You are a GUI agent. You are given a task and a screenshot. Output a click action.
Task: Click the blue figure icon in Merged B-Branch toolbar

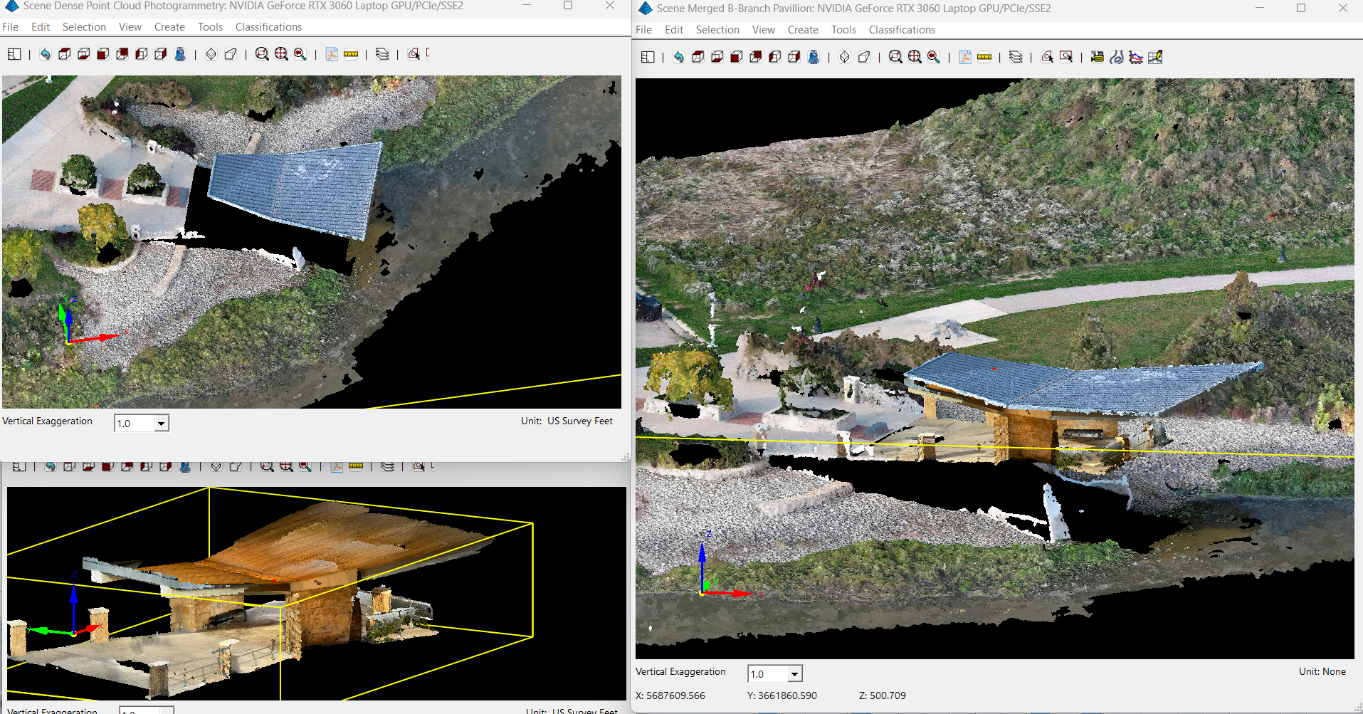pyautogui.click(x=813, y=57)
